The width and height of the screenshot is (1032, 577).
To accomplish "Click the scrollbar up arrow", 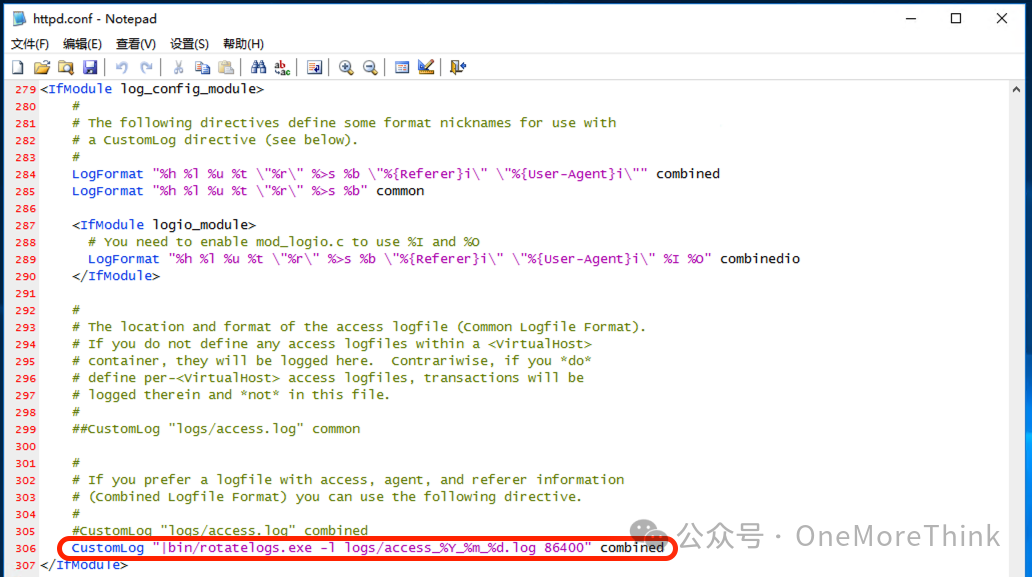I will click(x=1016, y=89).
